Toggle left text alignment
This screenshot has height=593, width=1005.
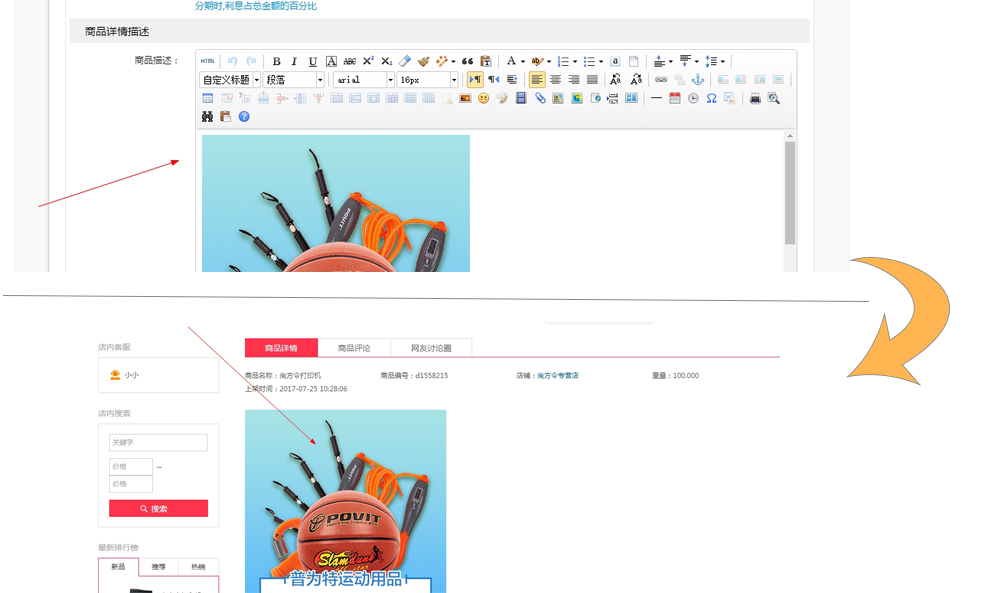click(537, 79)
